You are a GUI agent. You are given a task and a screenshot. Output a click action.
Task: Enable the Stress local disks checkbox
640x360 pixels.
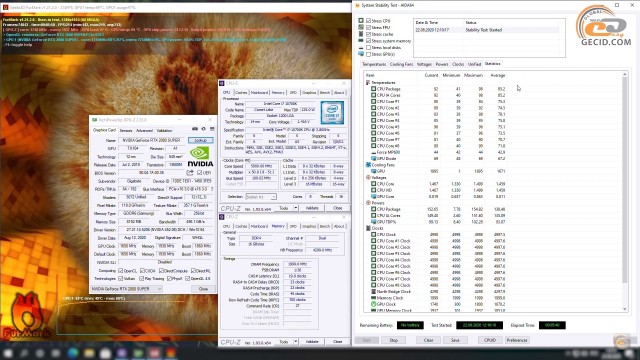click(369, 47)
